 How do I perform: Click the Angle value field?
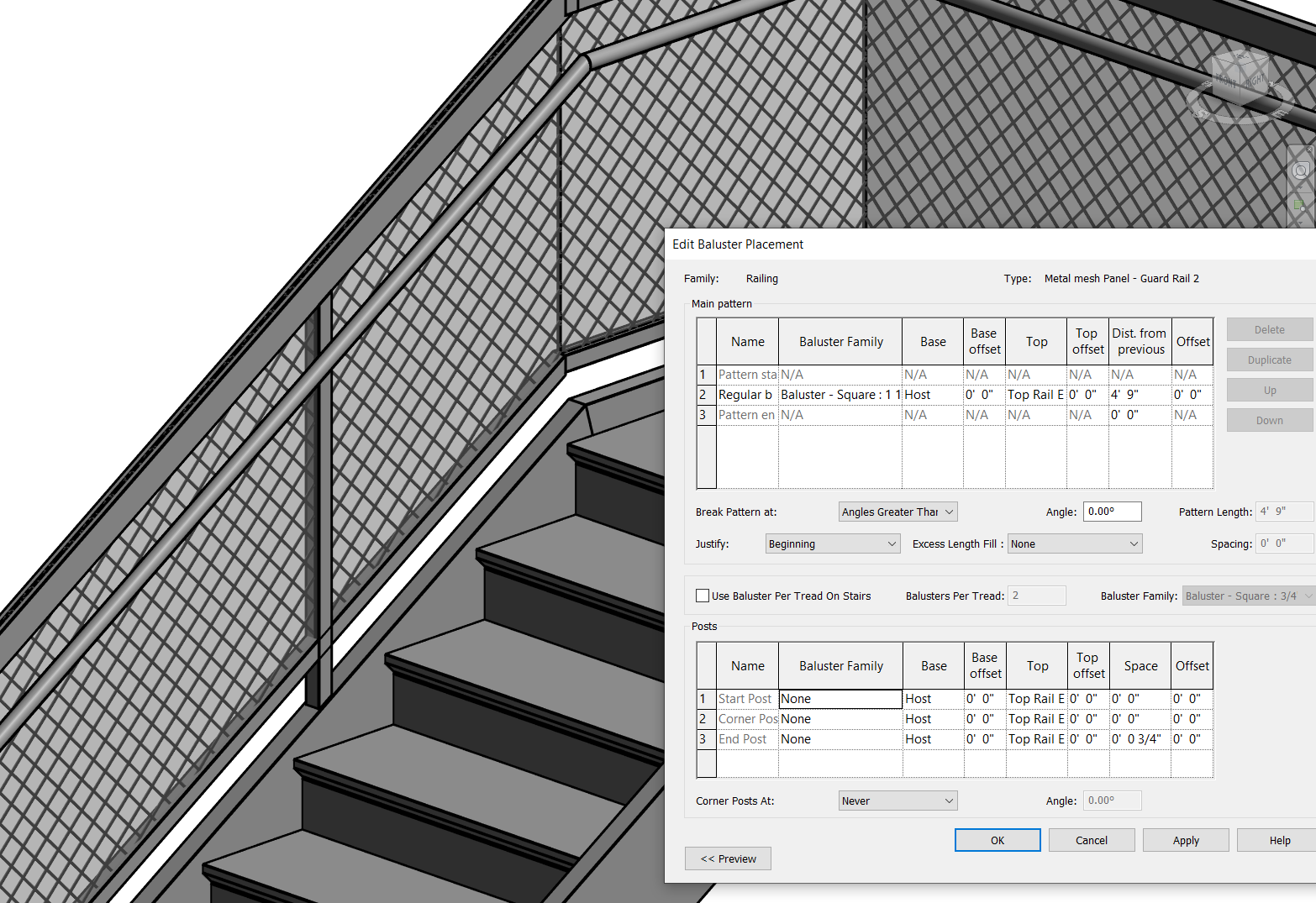coord(1111,511)
